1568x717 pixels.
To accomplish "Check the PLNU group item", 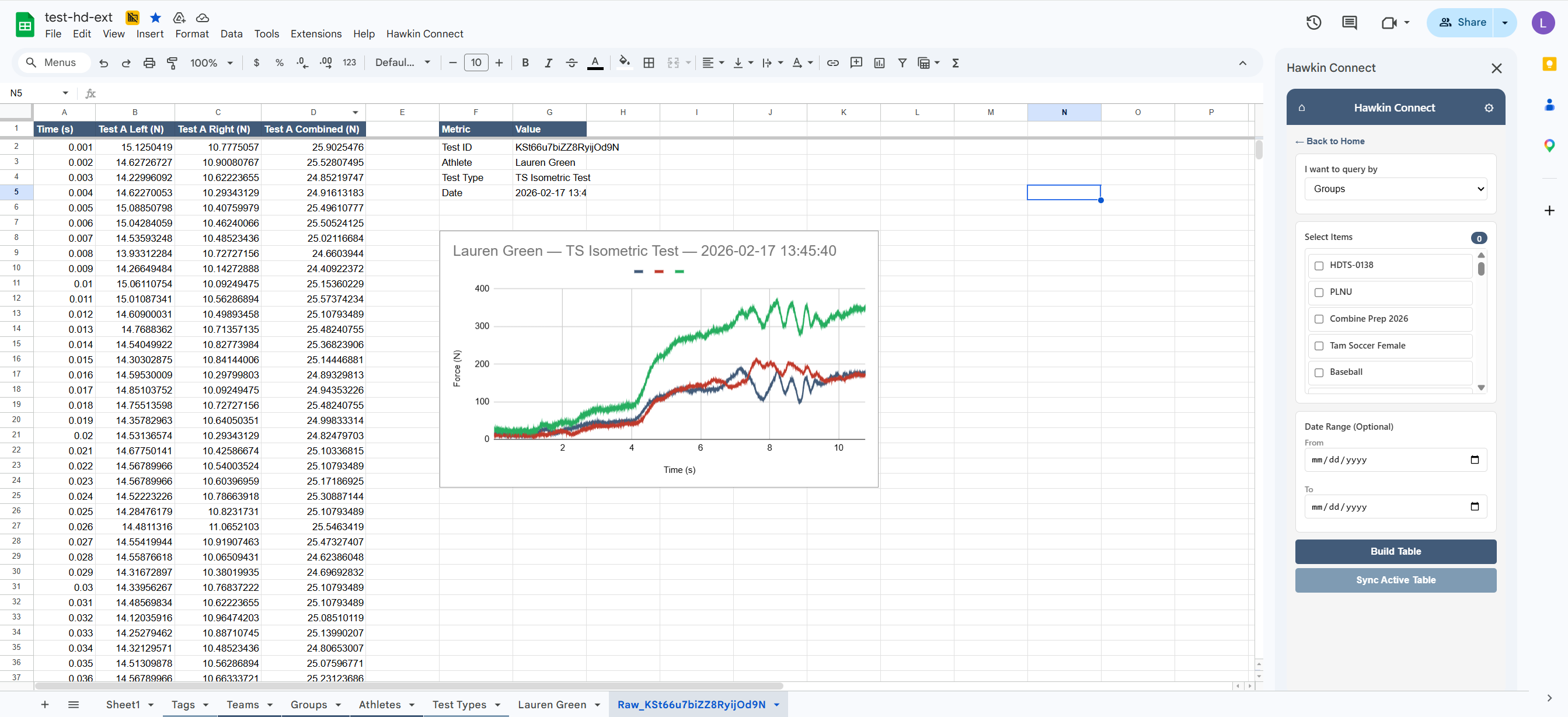I will click(1319, 292).
